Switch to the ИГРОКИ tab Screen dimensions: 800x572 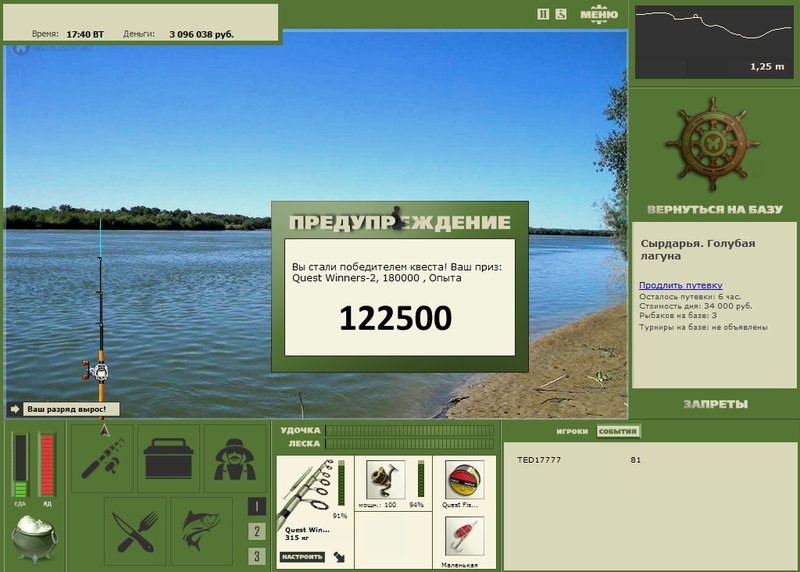click(572, 431)
